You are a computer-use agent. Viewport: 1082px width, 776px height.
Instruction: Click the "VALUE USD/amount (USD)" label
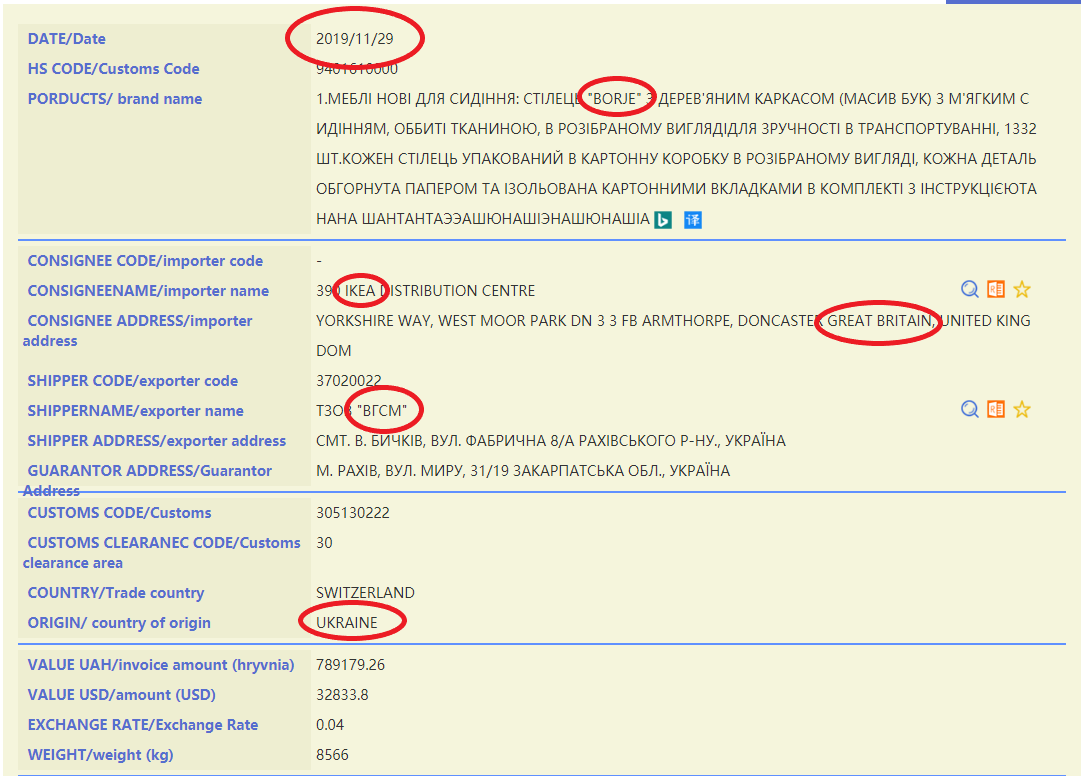coord(121,695)
